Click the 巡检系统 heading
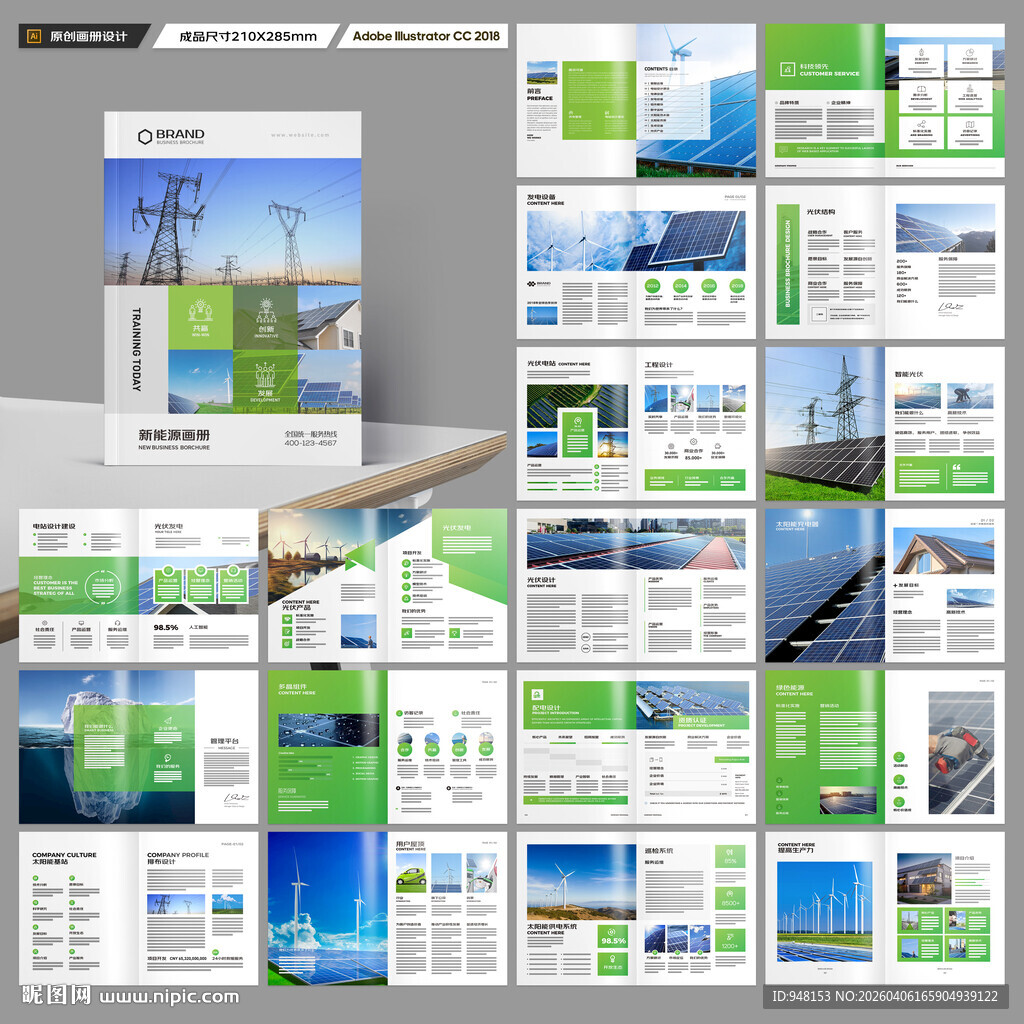Viewport: 1024px width, 1024px height. 658,851
